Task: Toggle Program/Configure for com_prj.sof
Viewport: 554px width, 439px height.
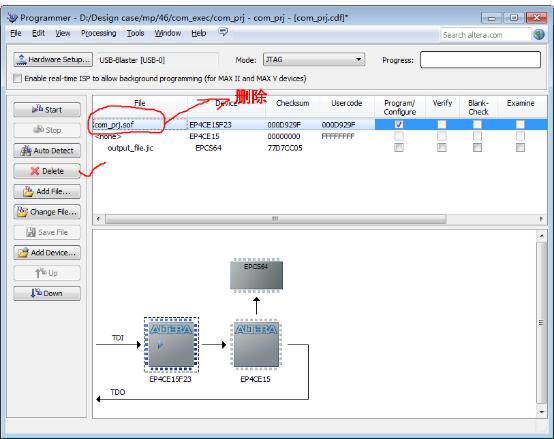Action: tap(399, 124)
